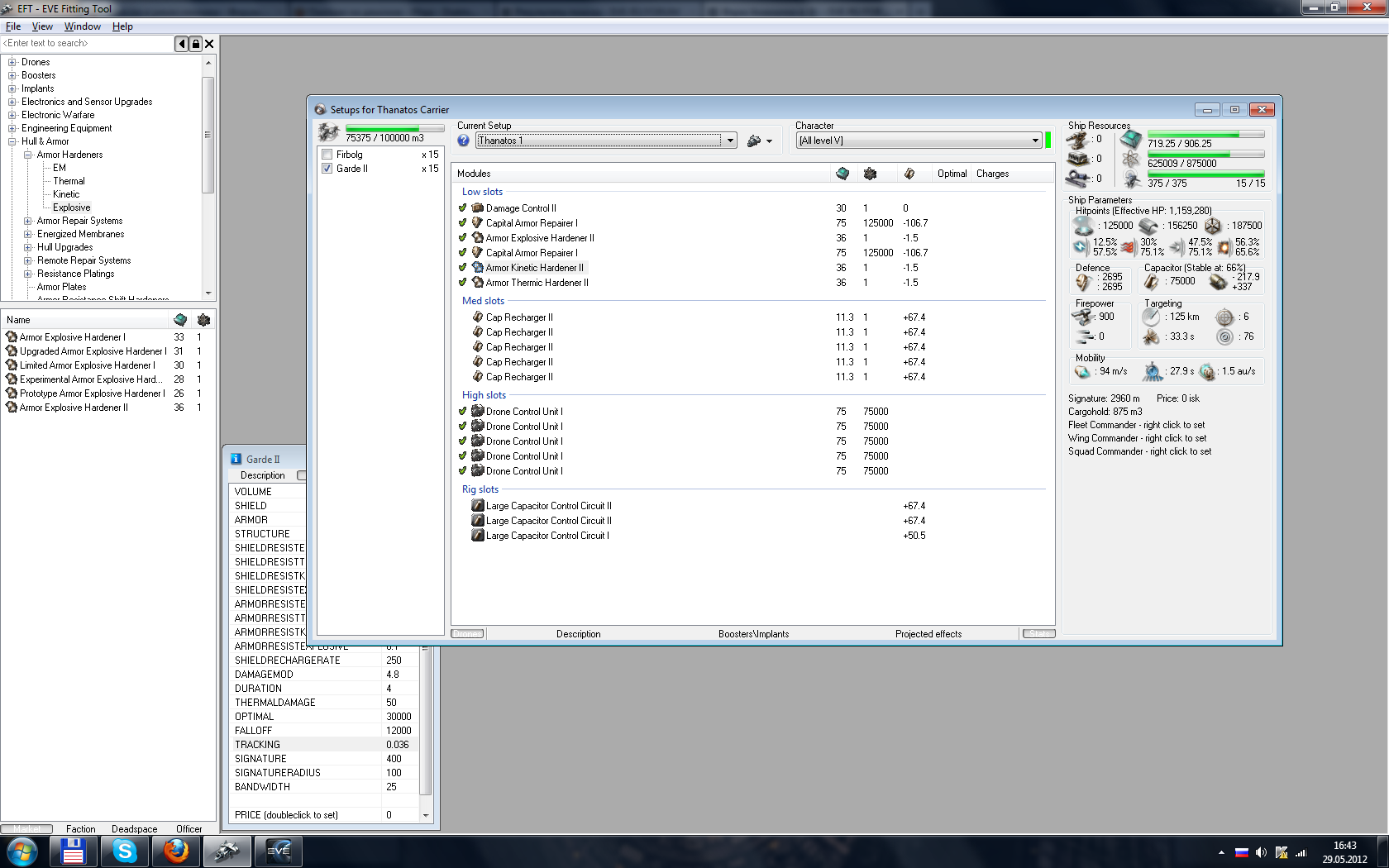Toggle Armor Thermic Hardener II active checkmark
Screen dimensions: 1389x868
462,283
